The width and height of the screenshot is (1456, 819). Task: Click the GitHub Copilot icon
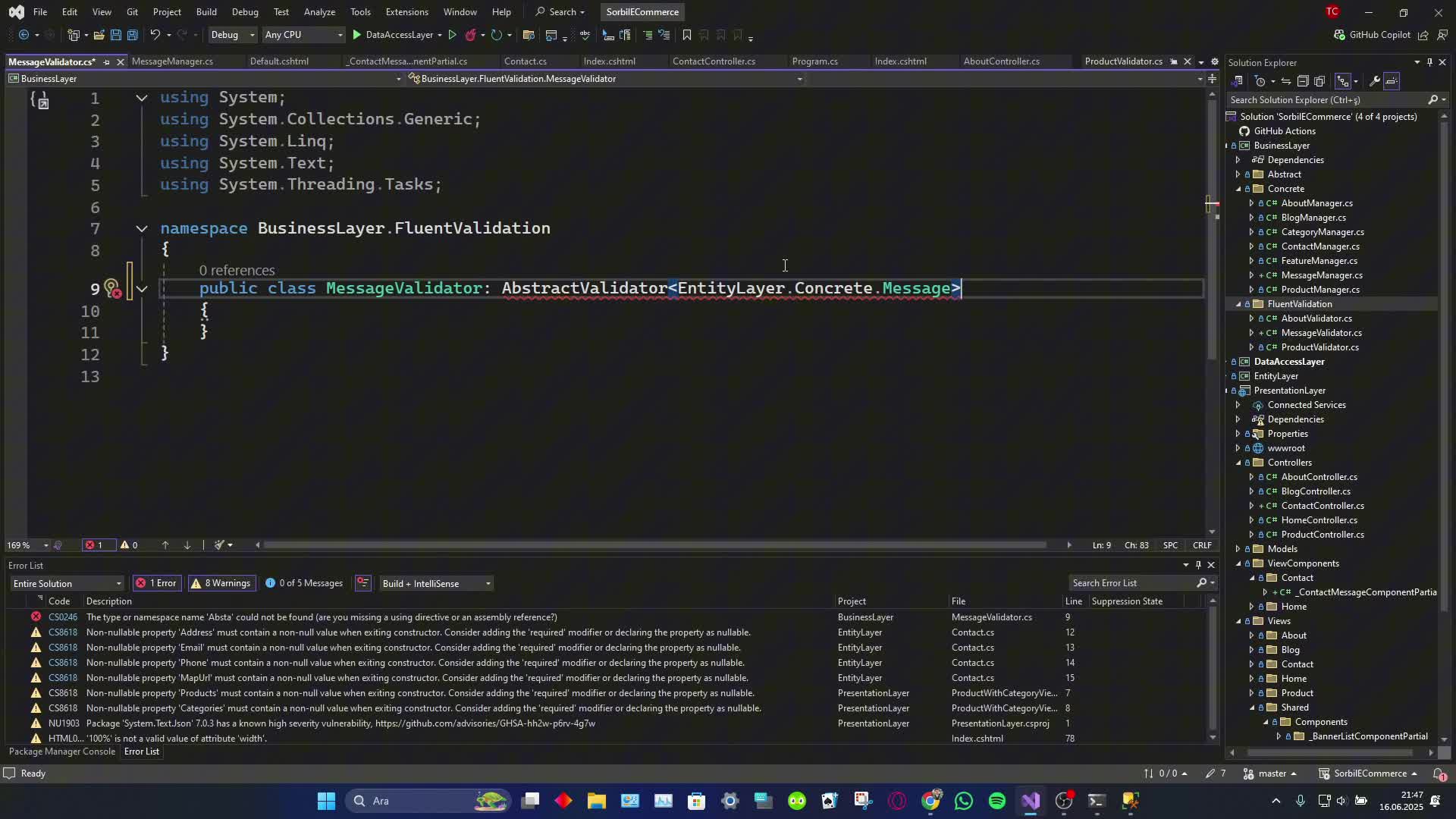click(1338, 35)
